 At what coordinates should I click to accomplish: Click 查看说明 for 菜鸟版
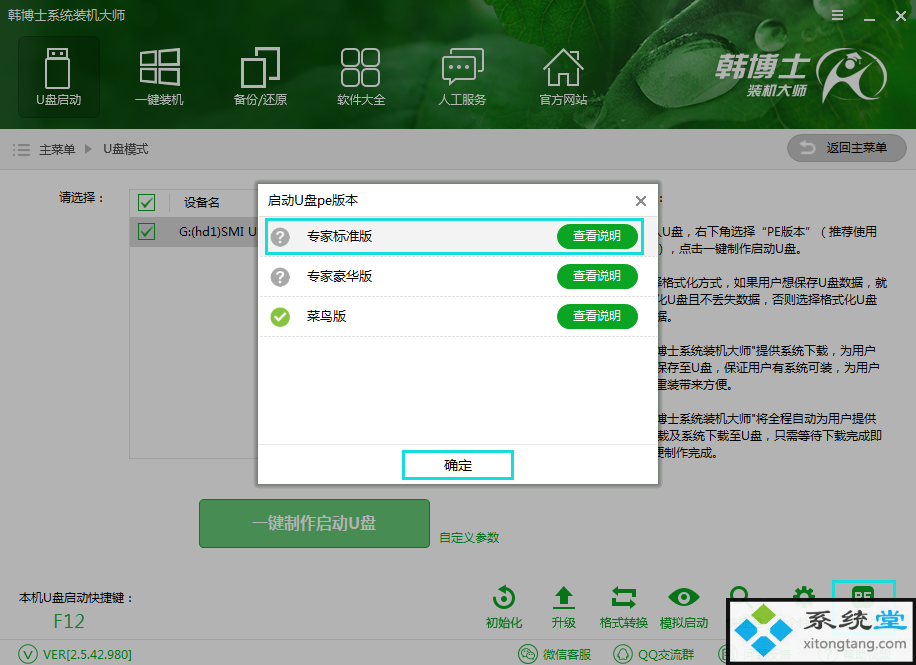pyautogui.click(x=597, y=316)
